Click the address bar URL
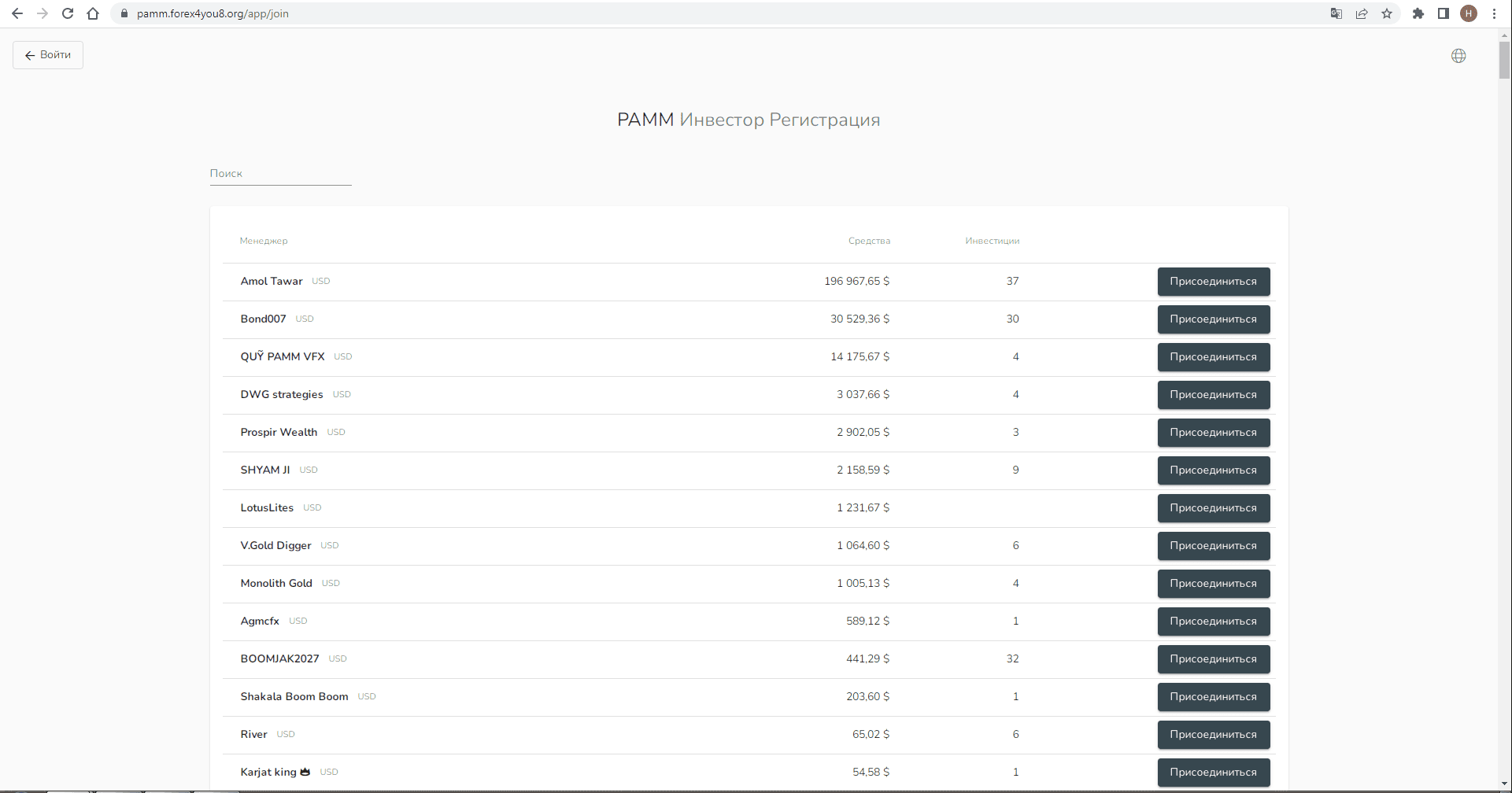The image size is (1512, 793). click(x=213, y=13)
